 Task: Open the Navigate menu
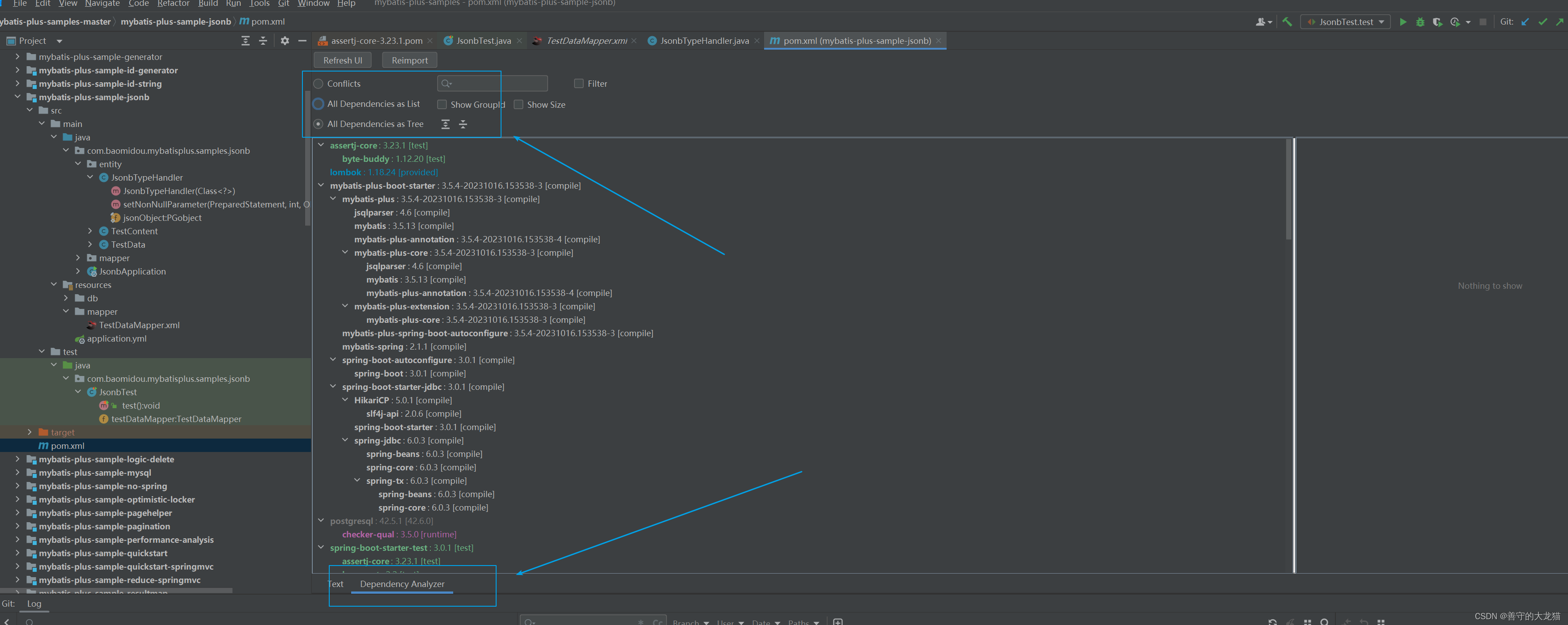coord(102,4)
